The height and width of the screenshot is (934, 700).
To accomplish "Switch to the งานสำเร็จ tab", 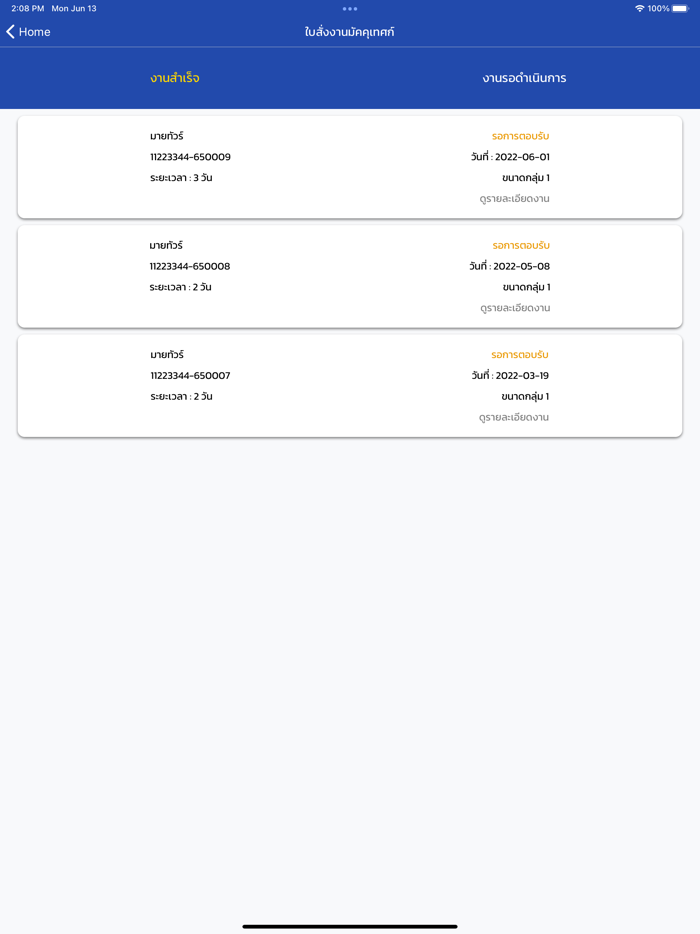I will coord(174,76).
